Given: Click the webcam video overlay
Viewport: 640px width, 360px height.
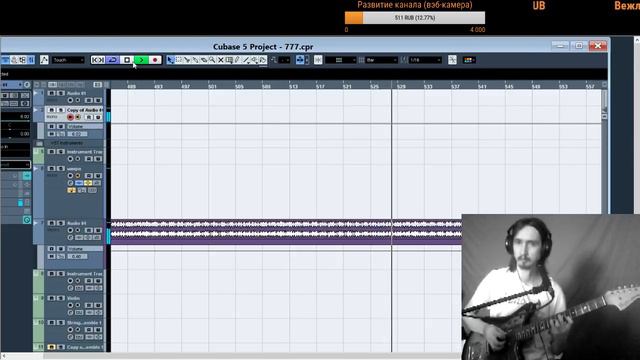Looking at the screenshot, I should tap(551, 287).
